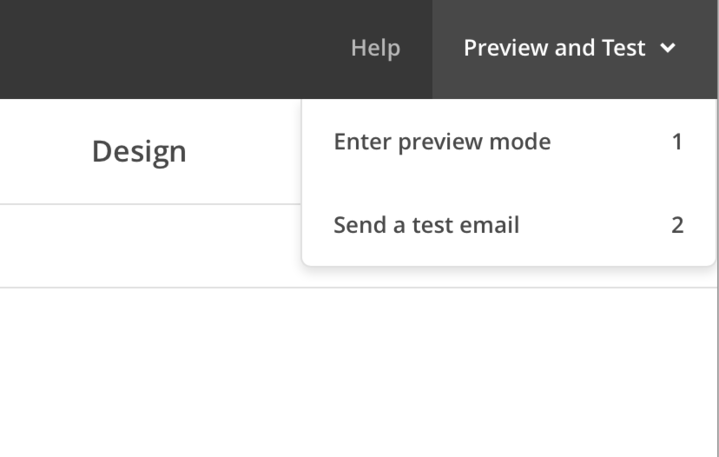The width and height of the screenshot is (719, 457).
Task: Choose Send a test email
Action: (426, 225)
